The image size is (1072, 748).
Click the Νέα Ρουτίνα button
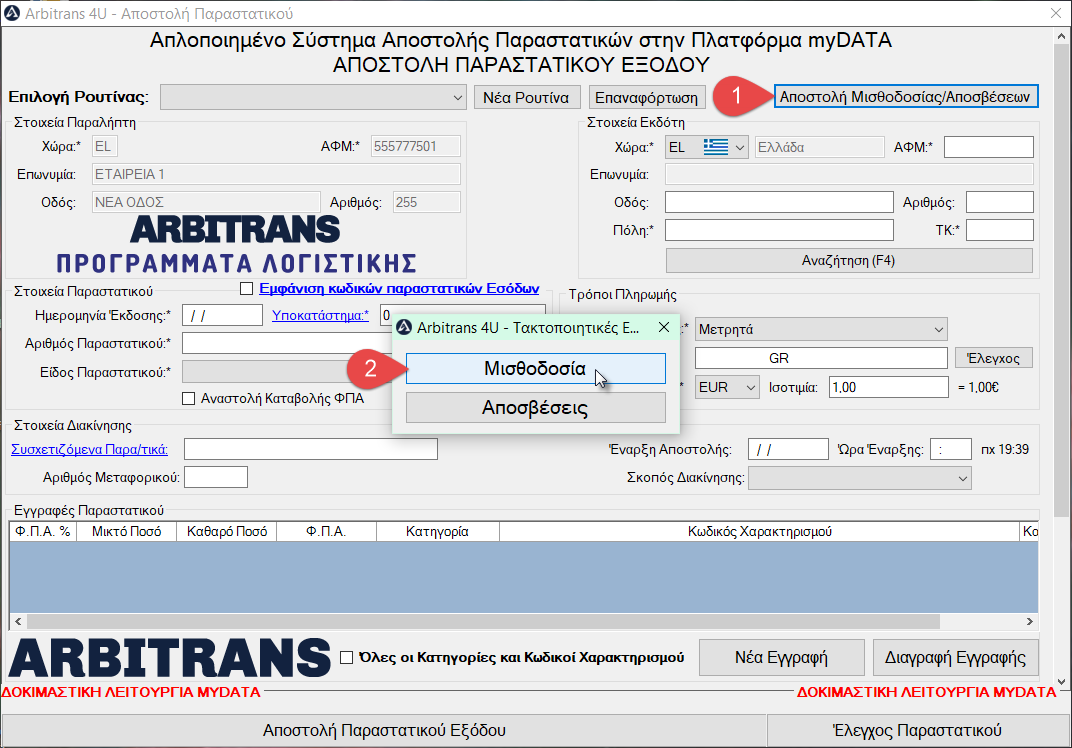(526, 97)
